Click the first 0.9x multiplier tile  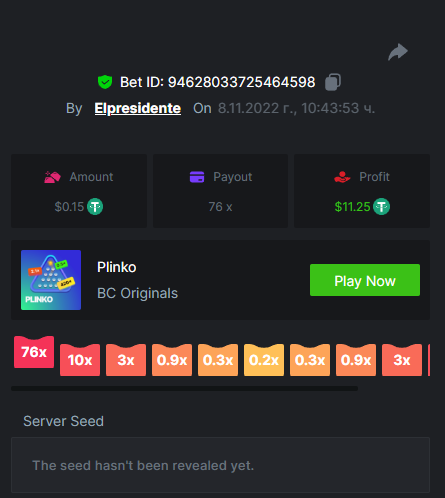(172, 360)
